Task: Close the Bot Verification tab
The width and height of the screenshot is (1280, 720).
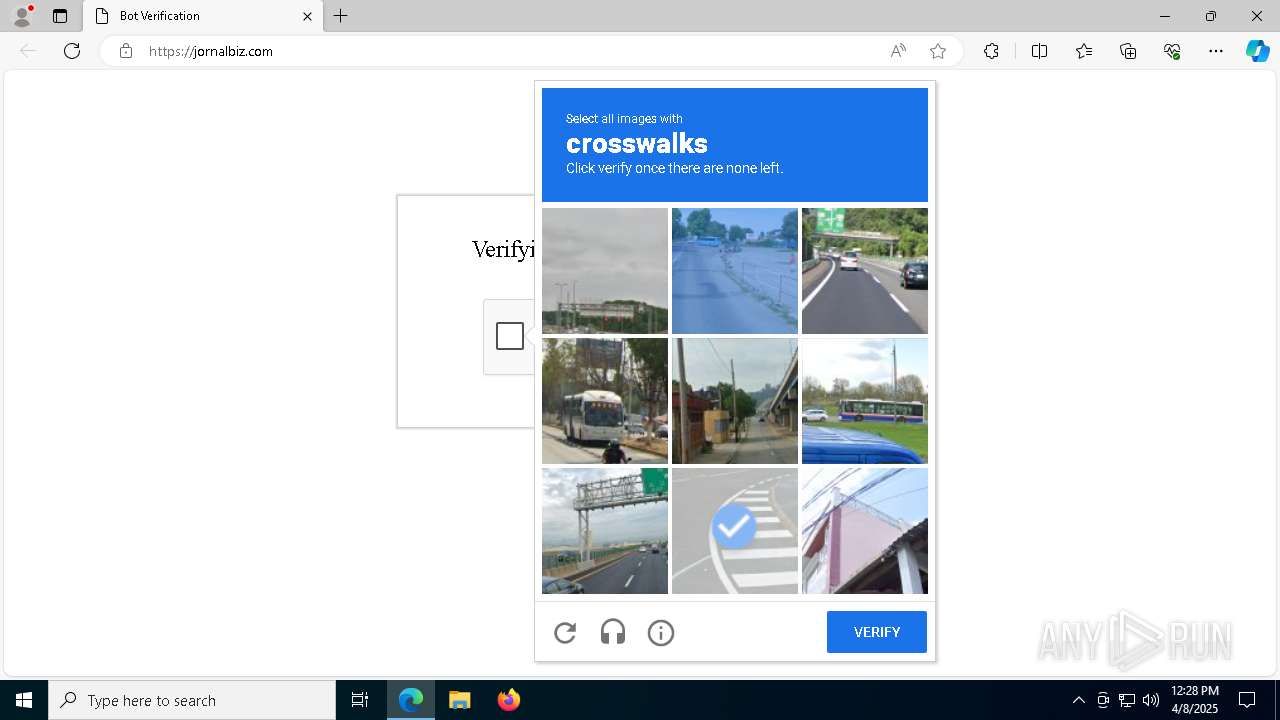Action: (x=307, y=16)
